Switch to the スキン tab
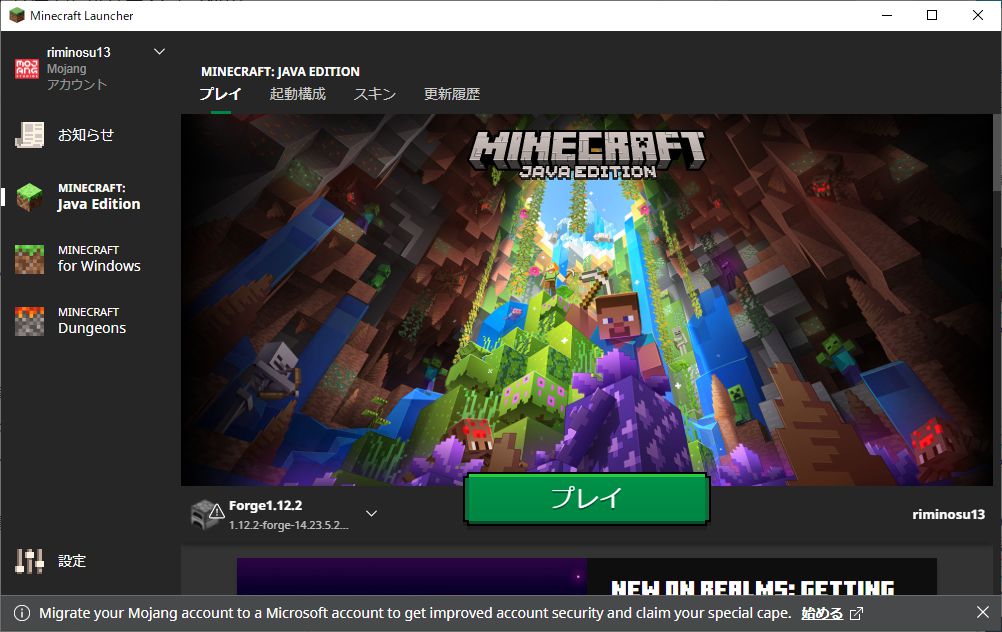Viewport: 1002px width, 632px height. click(377, 93)
